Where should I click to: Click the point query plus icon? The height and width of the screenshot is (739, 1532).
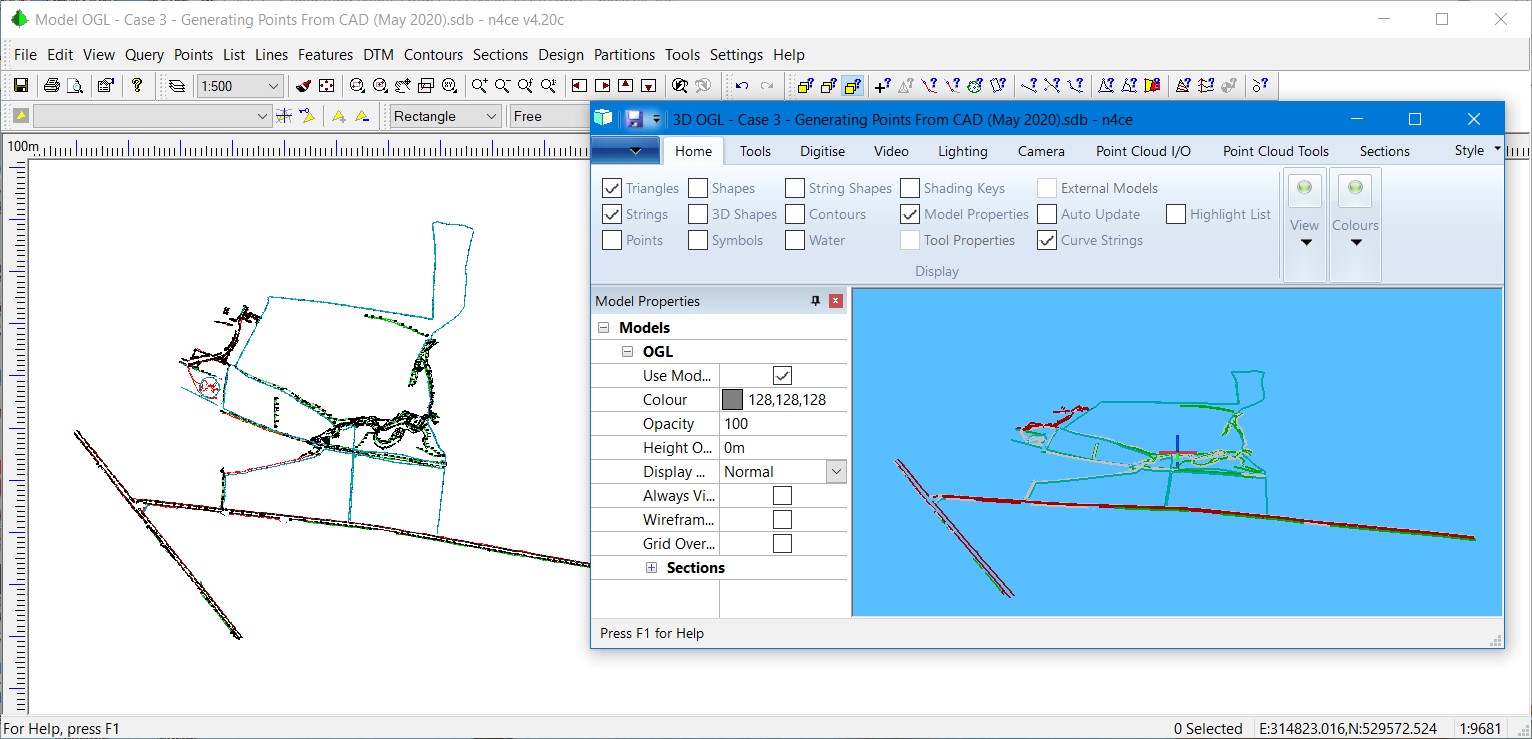882,86
